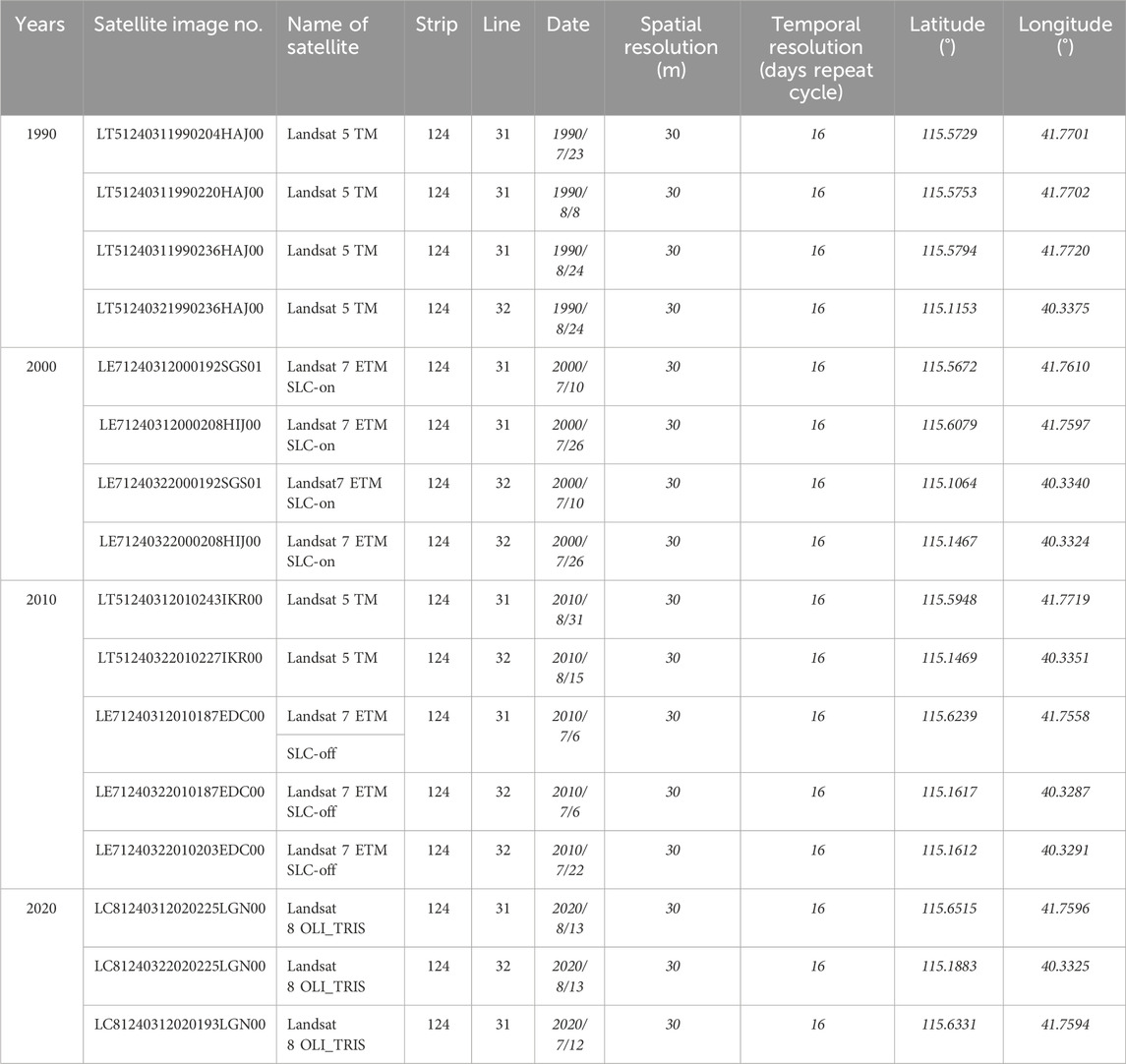This screenshot has height=1064, width=1126.
Task: Select image LT51240311990236HAJ00
Action: 180,251
